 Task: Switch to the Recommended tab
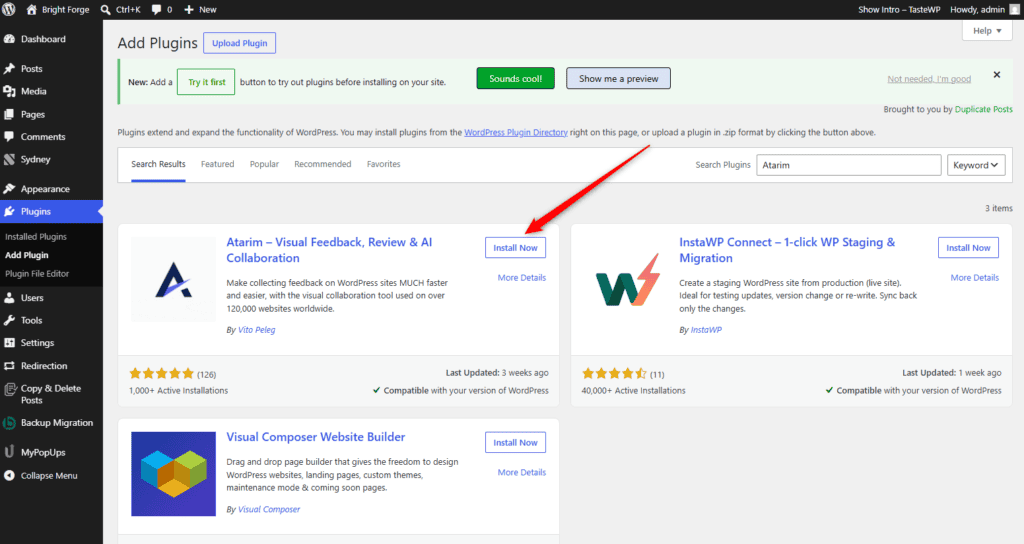(x=323, y=164)
